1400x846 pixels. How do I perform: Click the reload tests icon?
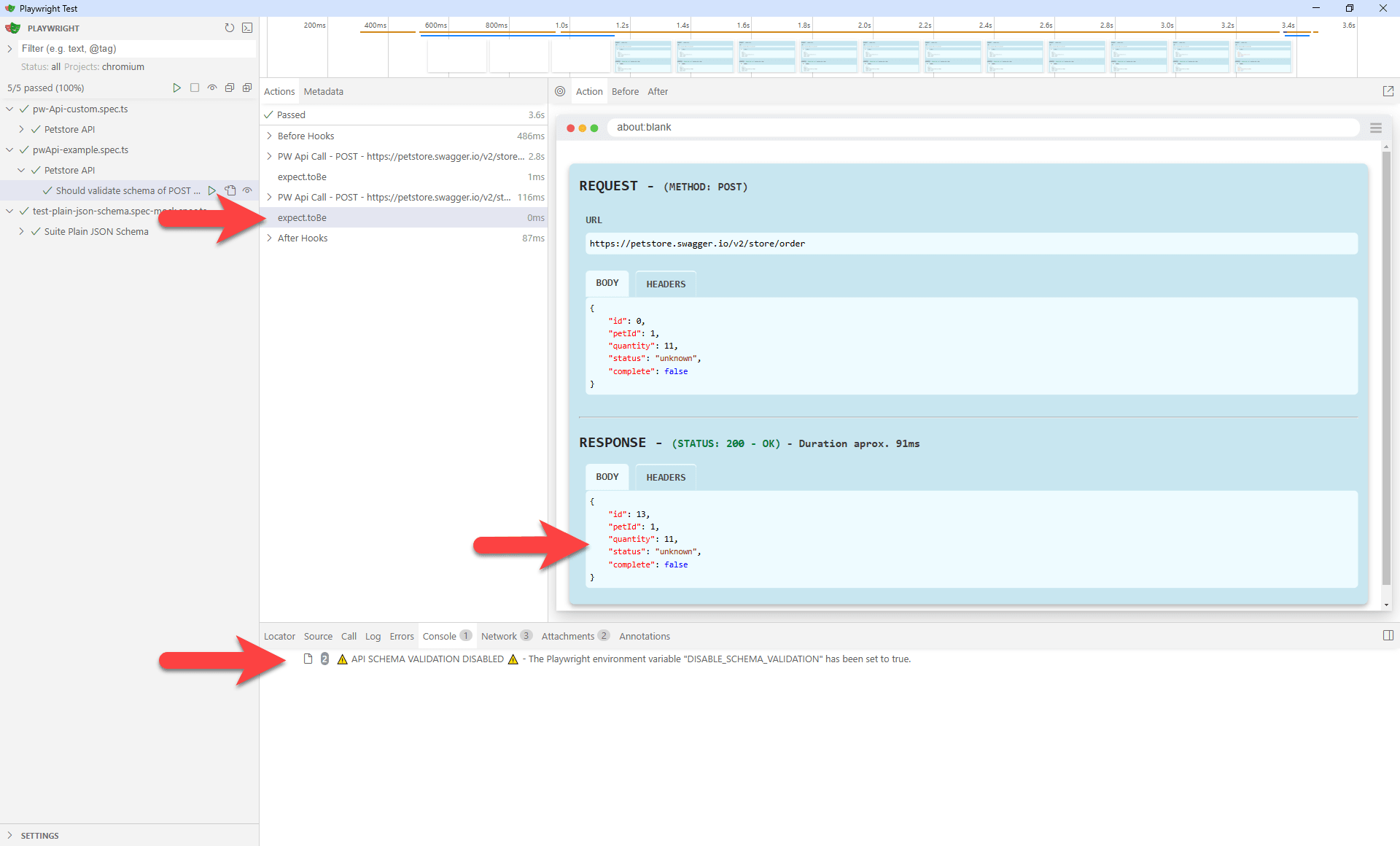click(230, 28)
